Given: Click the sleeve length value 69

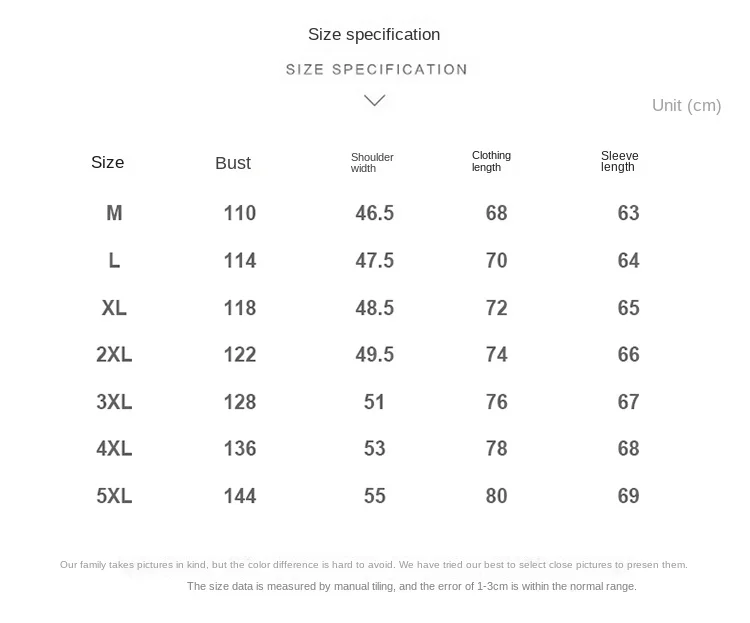Looking at the screenshot, I should tap(629, 496).
